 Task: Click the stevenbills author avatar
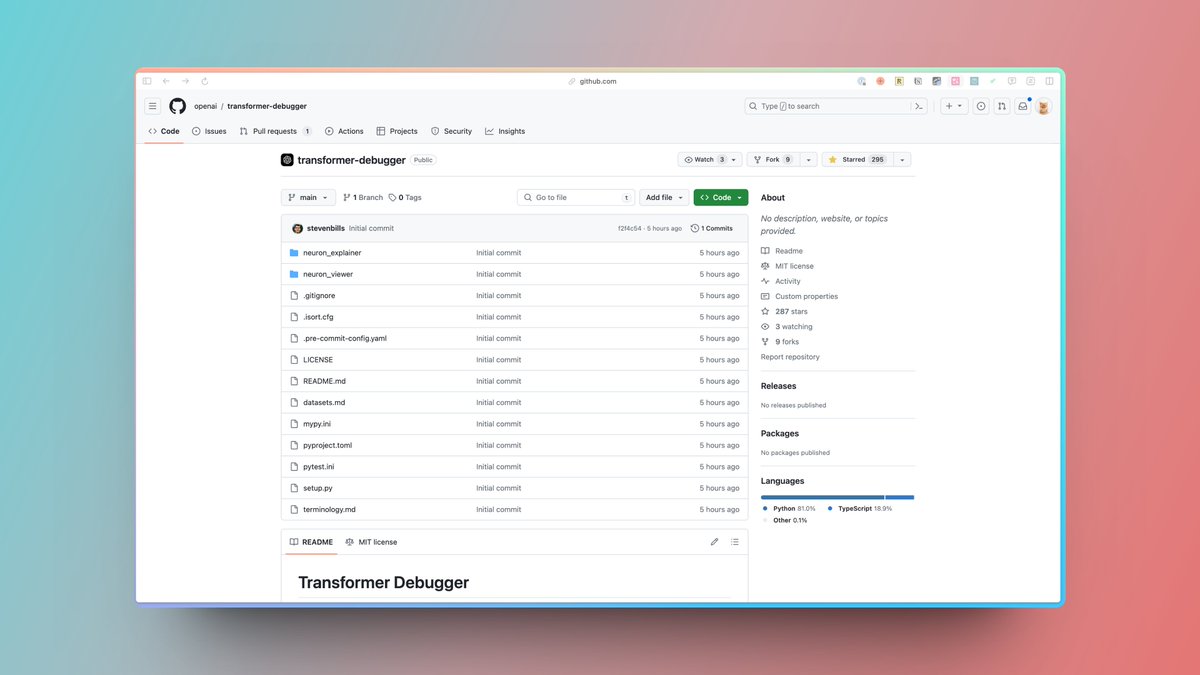click(x=297, y=228)
